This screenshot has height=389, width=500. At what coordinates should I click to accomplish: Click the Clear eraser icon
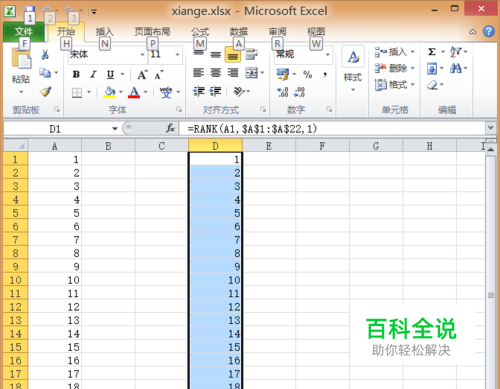click(432, 85)
